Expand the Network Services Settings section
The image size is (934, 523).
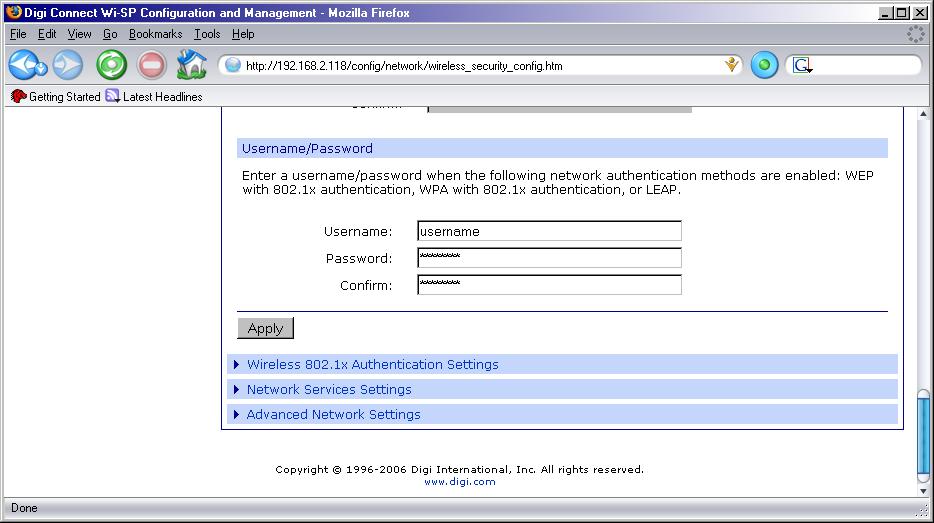328,390
